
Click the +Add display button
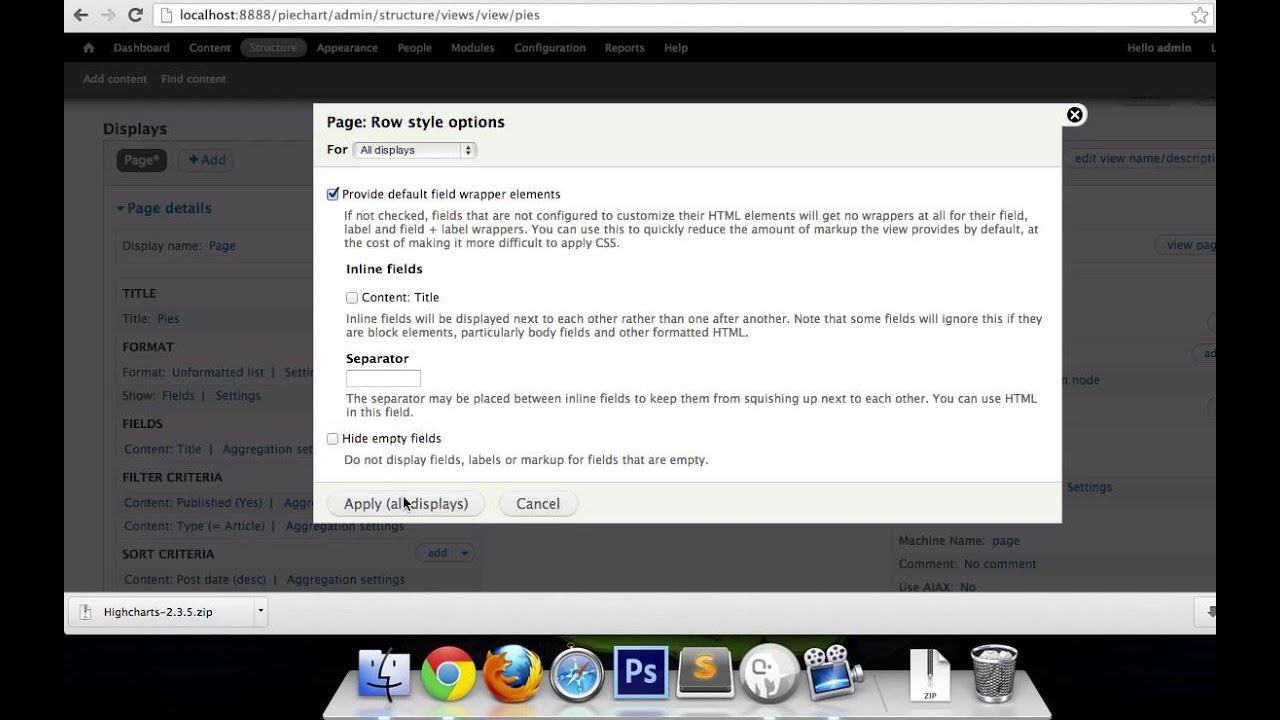pyautogui.click(x=207, y=160)
